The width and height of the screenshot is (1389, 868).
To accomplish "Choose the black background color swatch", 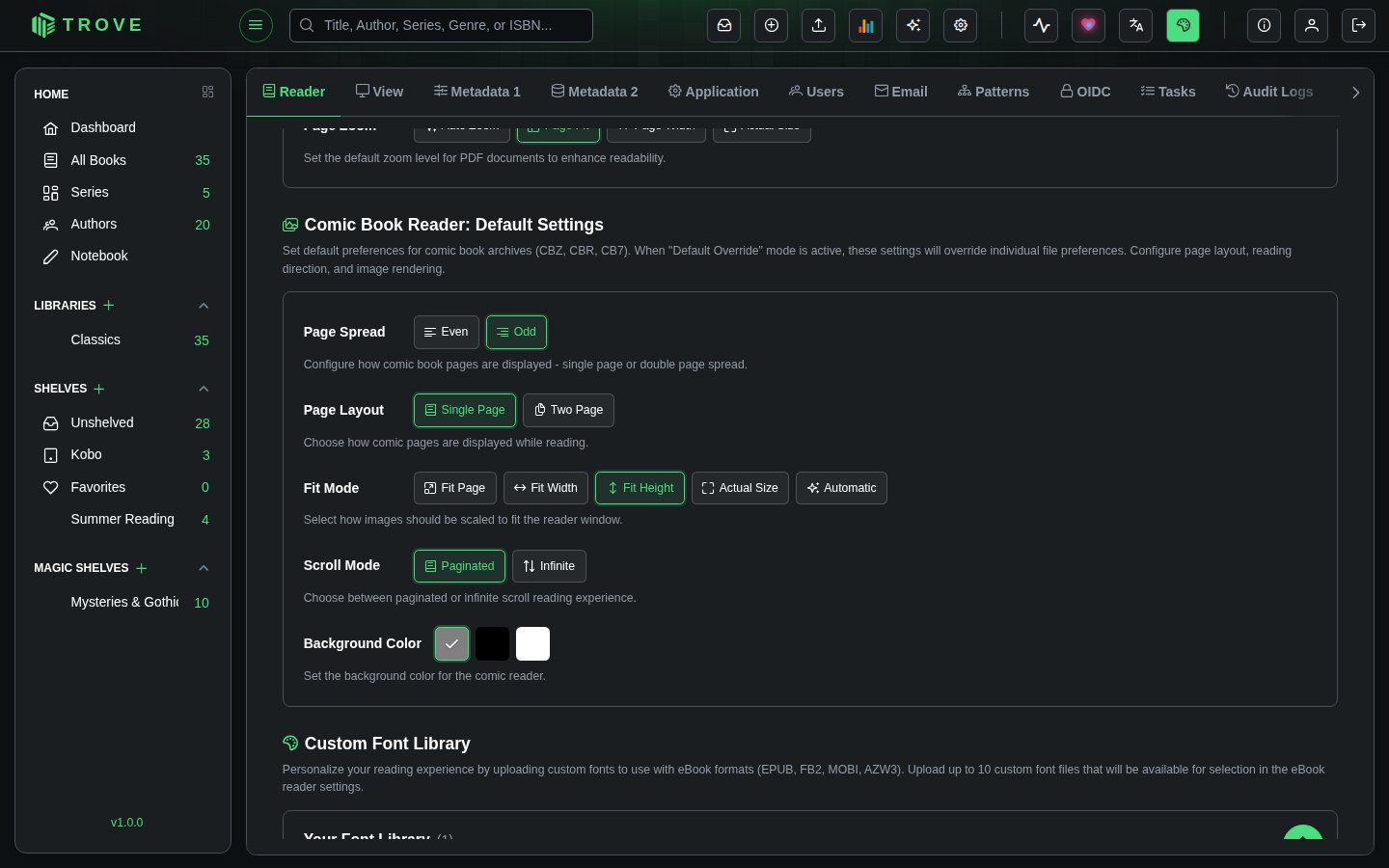I will pyautogui.click(x=492, y=644).
